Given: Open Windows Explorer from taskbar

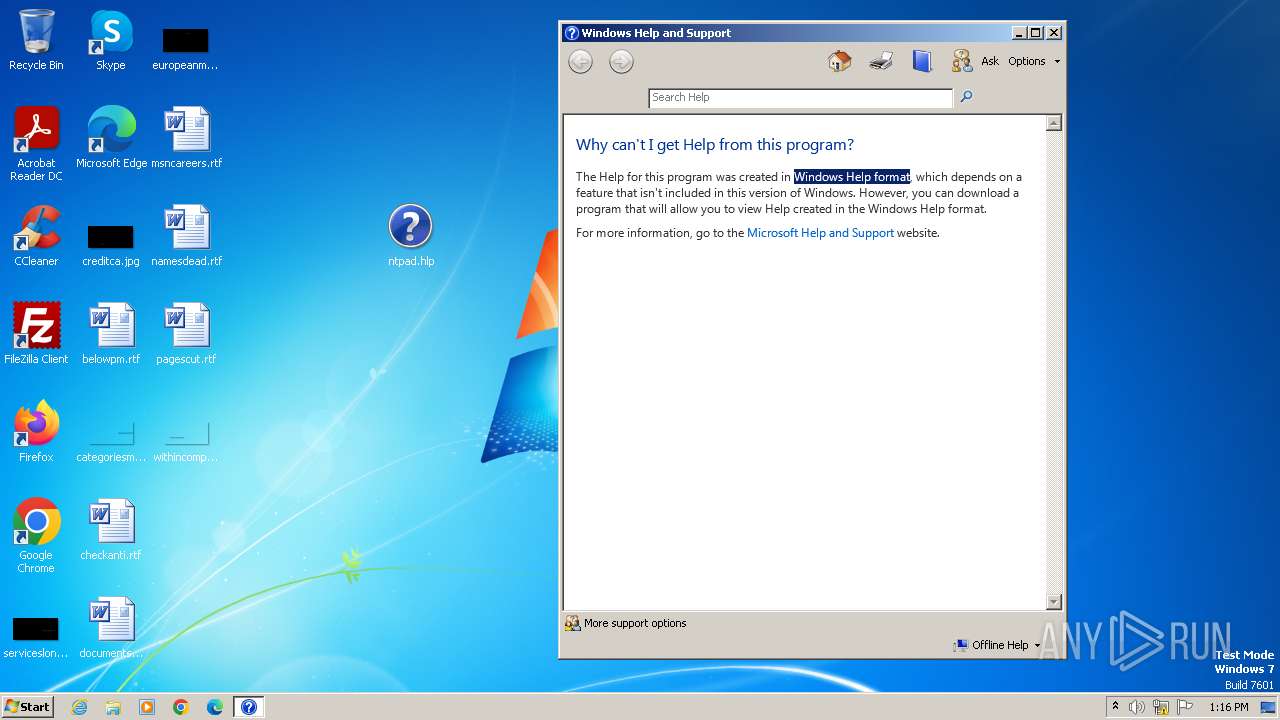Looking at the screenshot, I should pyautogui.click(x=113, y=707).
